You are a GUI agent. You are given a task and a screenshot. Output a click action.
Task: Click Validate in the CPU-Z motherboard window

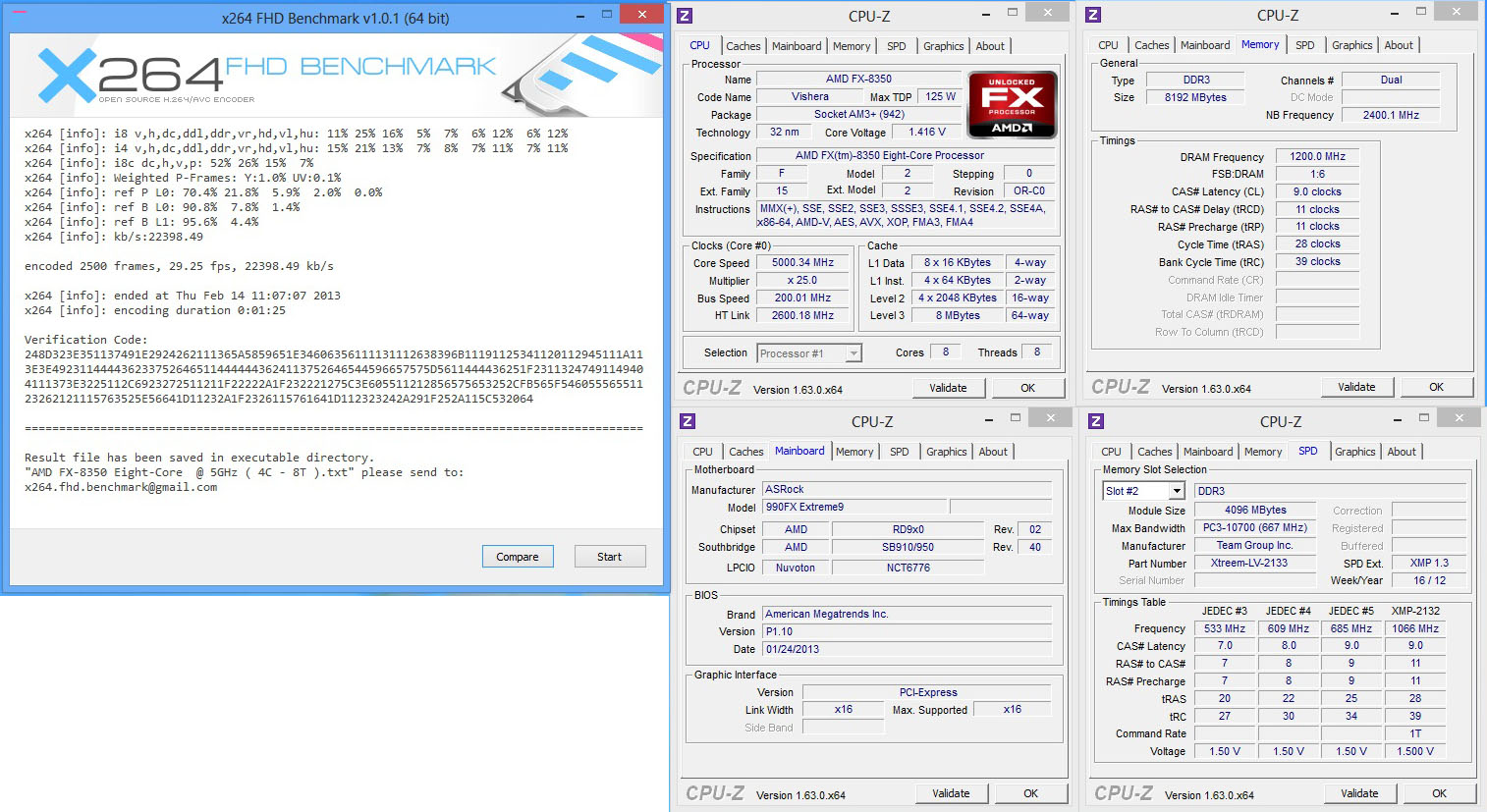point(951,793)
